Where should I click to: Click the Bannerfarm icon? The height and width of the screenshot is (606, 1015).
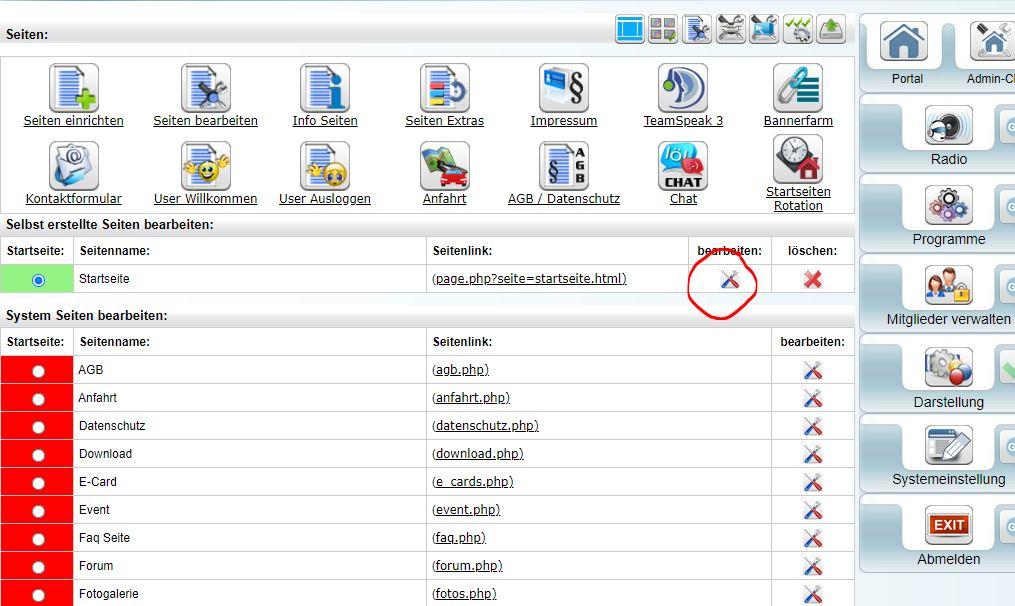797,88
